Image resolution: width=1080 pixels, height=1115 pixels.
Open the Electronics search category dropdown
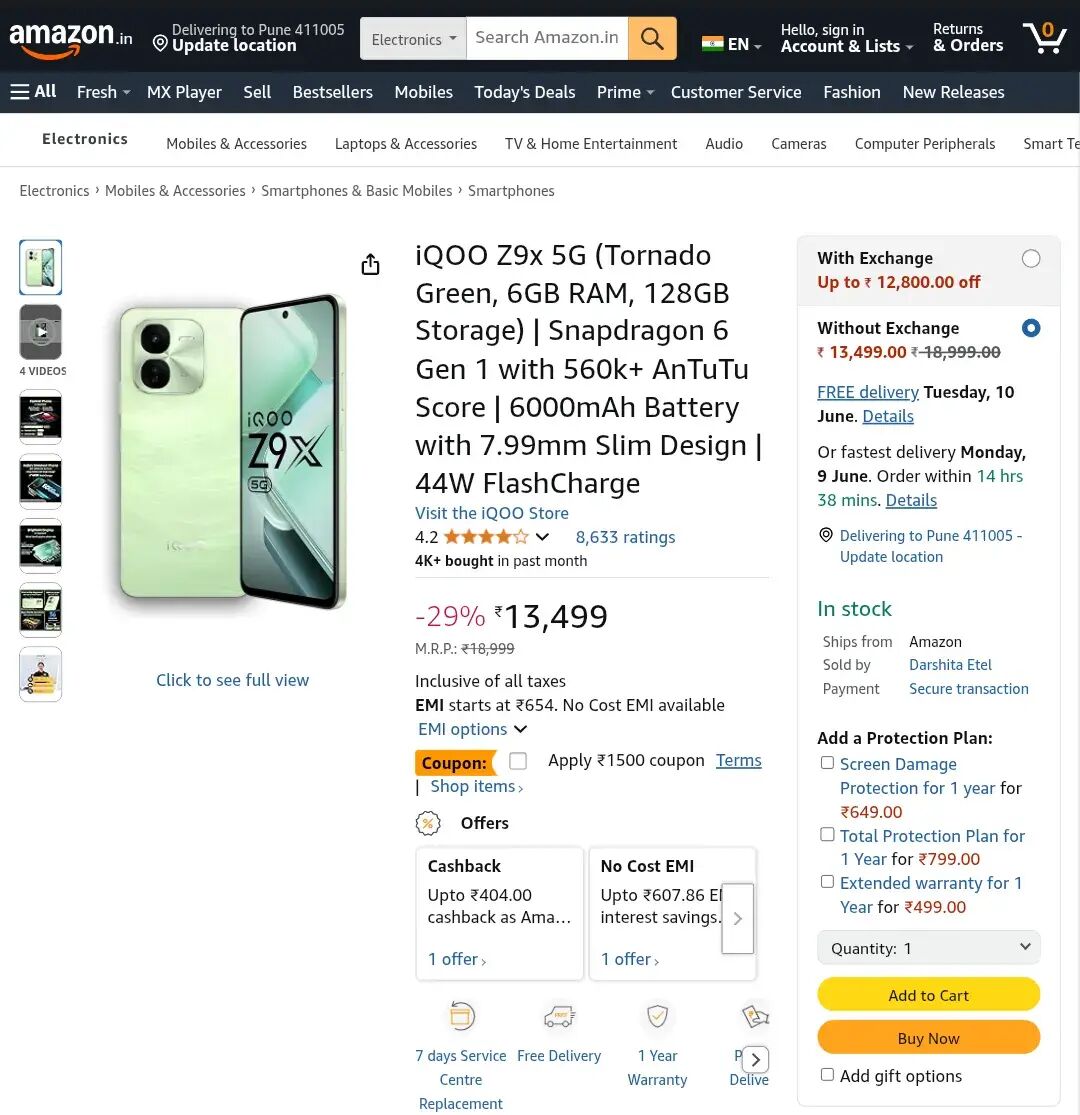tap(413, 39)
